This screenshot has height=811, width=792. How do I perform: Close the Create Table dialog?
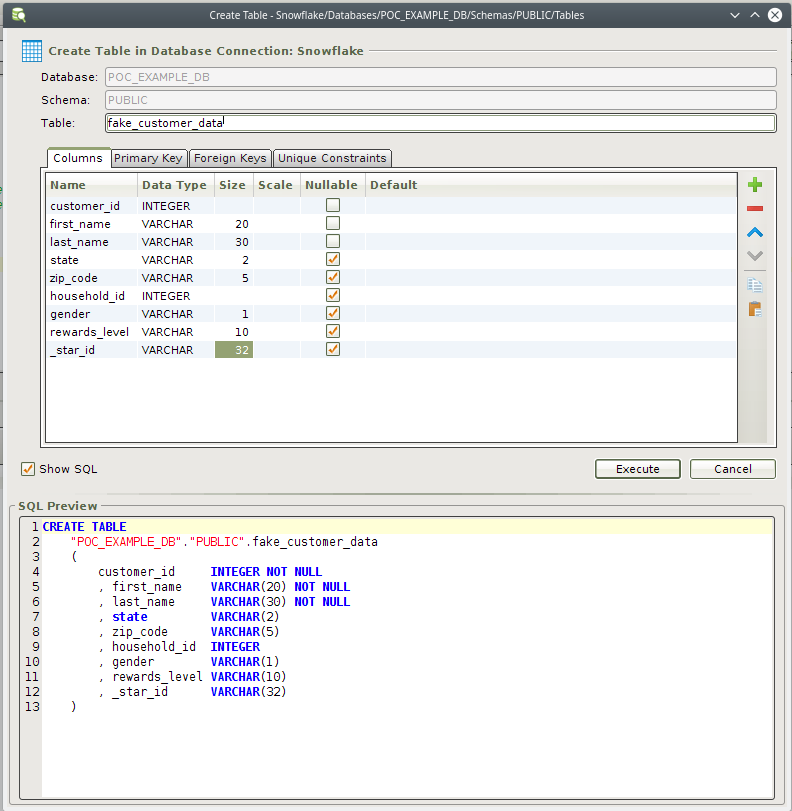coord(775,15)
